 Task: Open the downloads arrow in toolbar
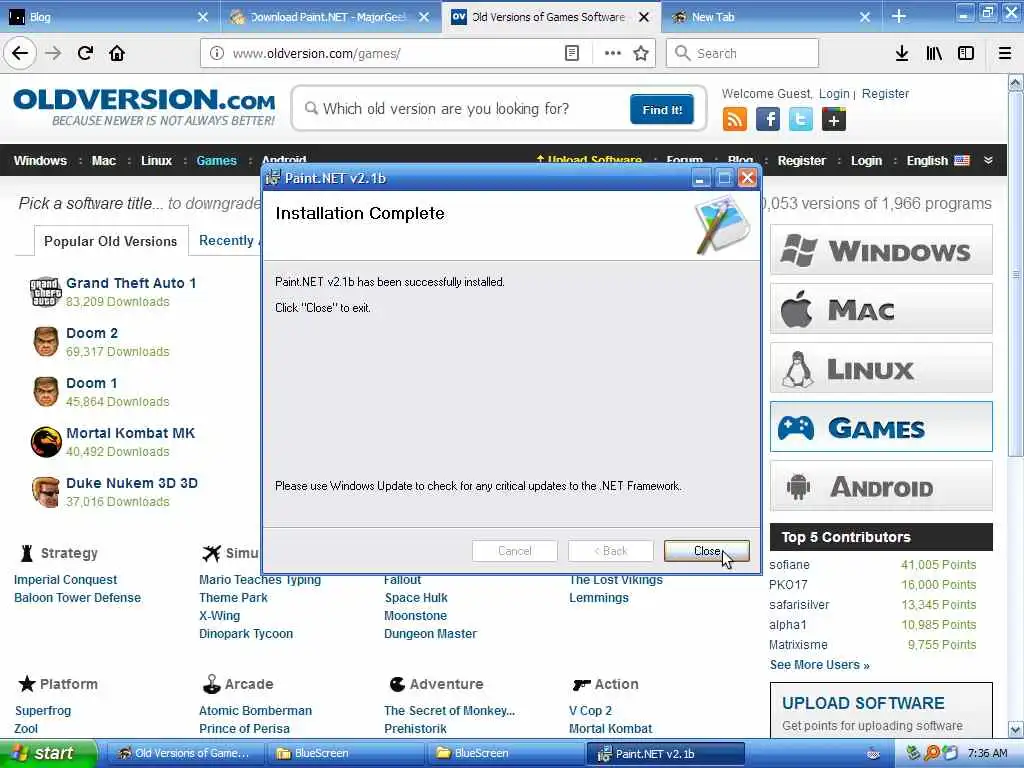pos(902,53)
